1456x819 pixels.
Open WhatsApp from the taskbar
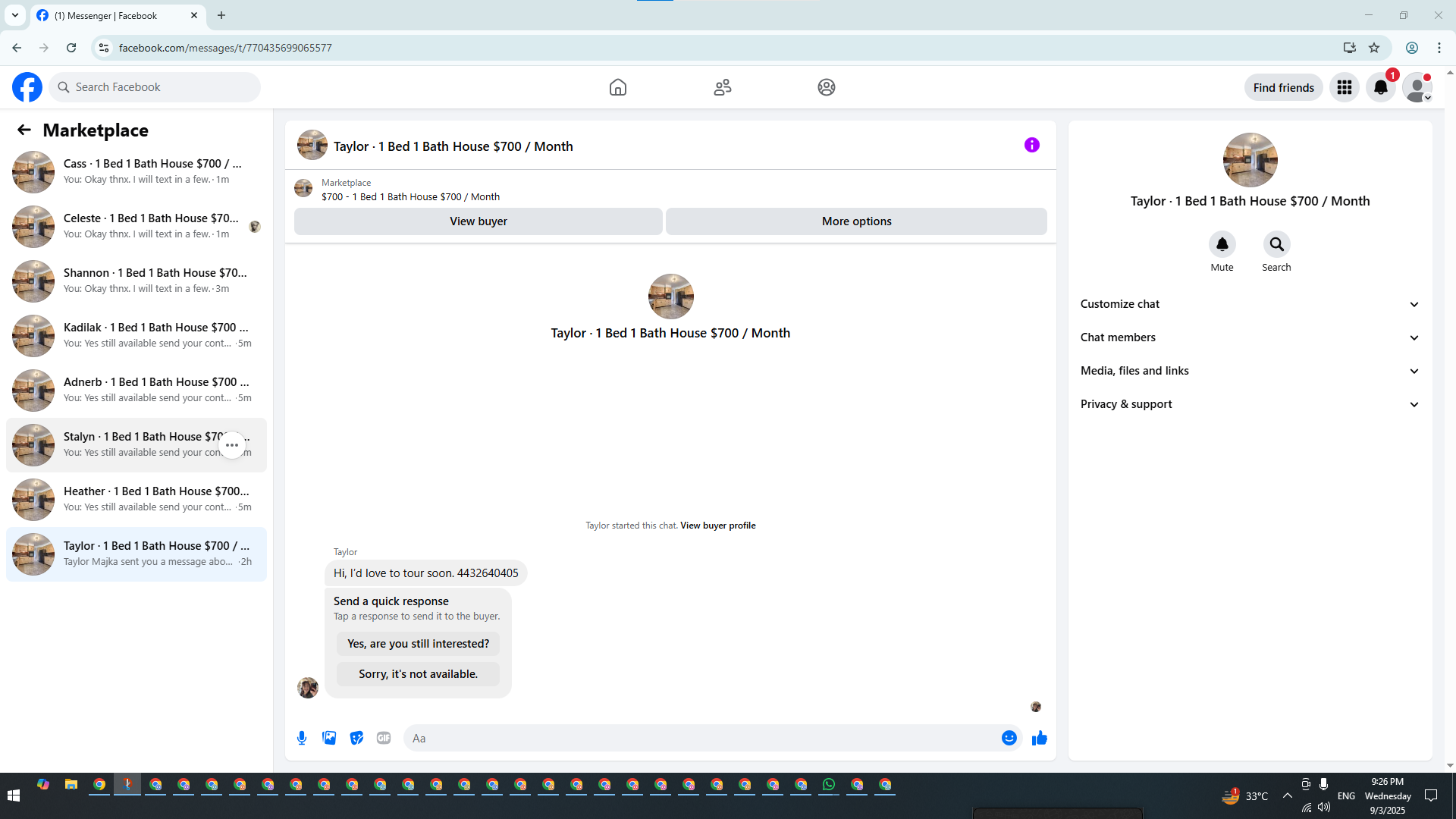[829, 785]
